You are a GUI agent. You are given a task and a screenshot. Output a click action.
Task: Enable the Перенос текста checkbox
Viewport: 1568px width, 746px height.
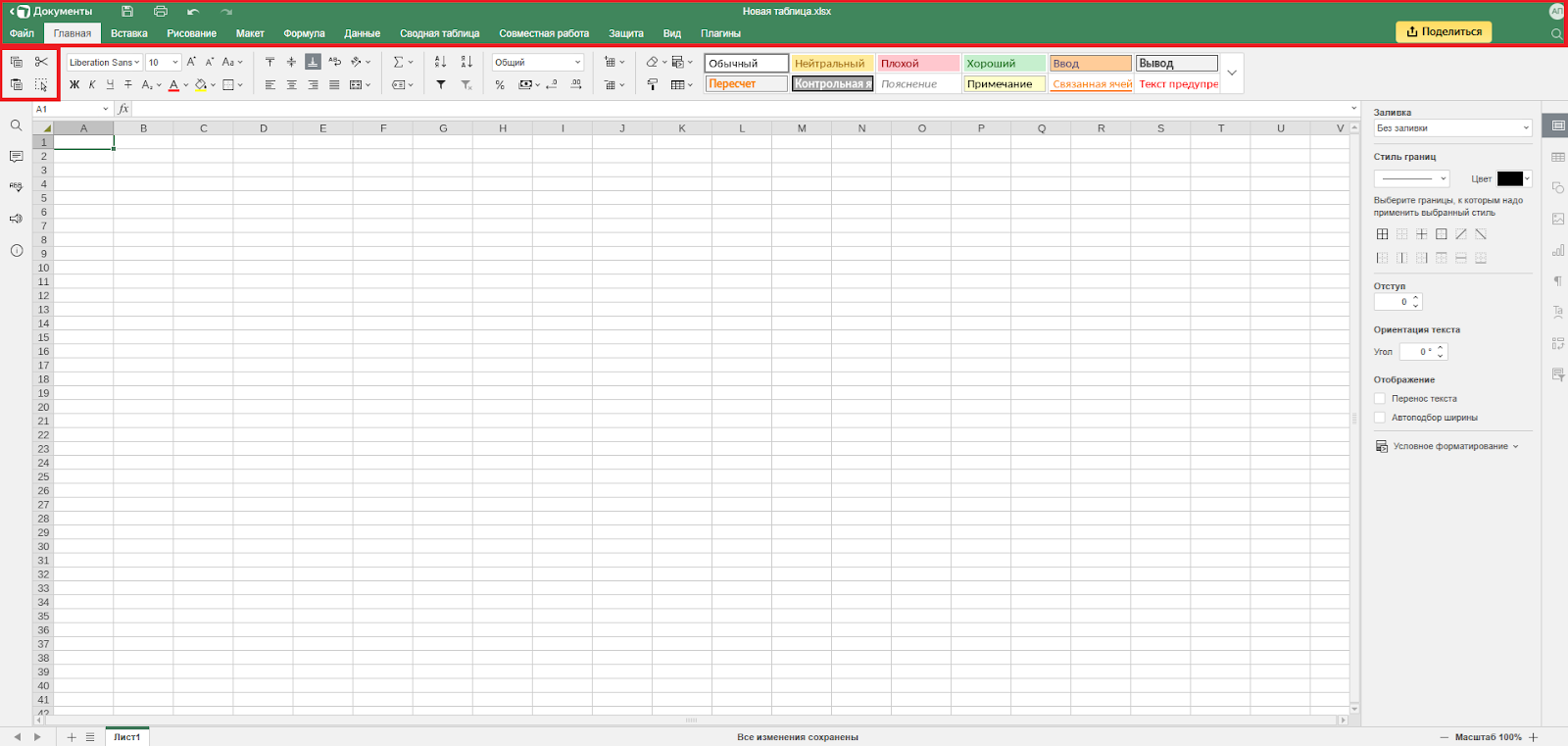[x=1380, y=399]
